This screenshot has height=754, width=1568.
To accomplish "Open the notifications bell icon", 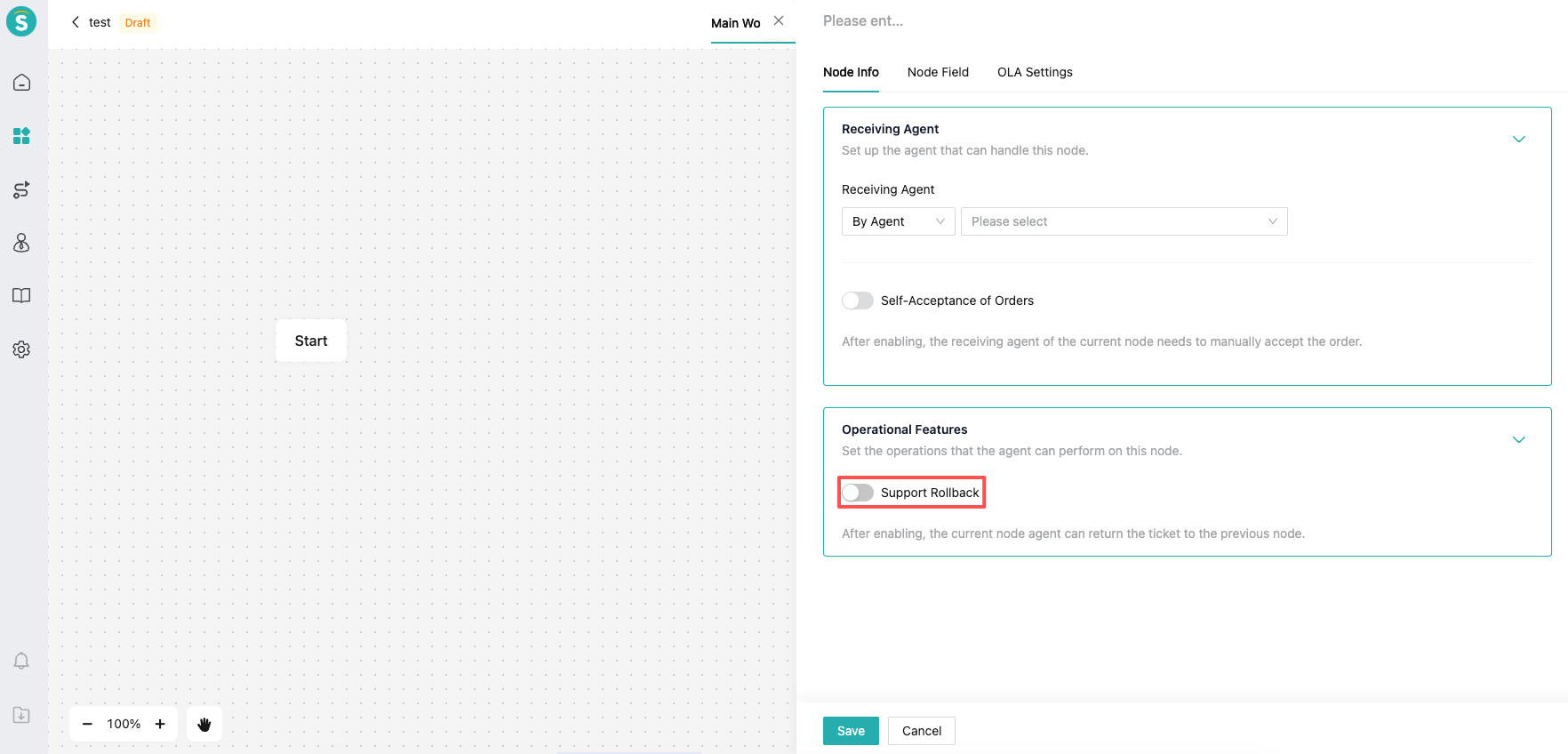I will pos(21,661).
